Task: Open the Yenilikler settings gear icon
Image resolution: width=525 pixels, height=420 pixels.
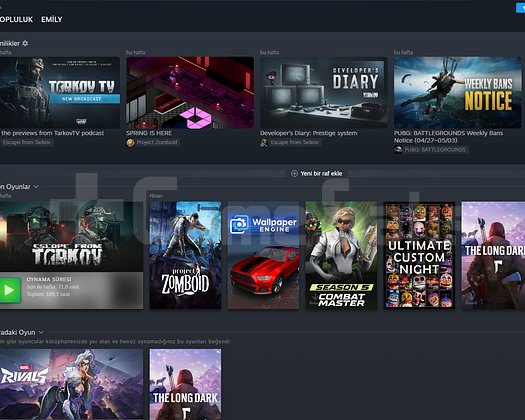Action: click(25, 43)
